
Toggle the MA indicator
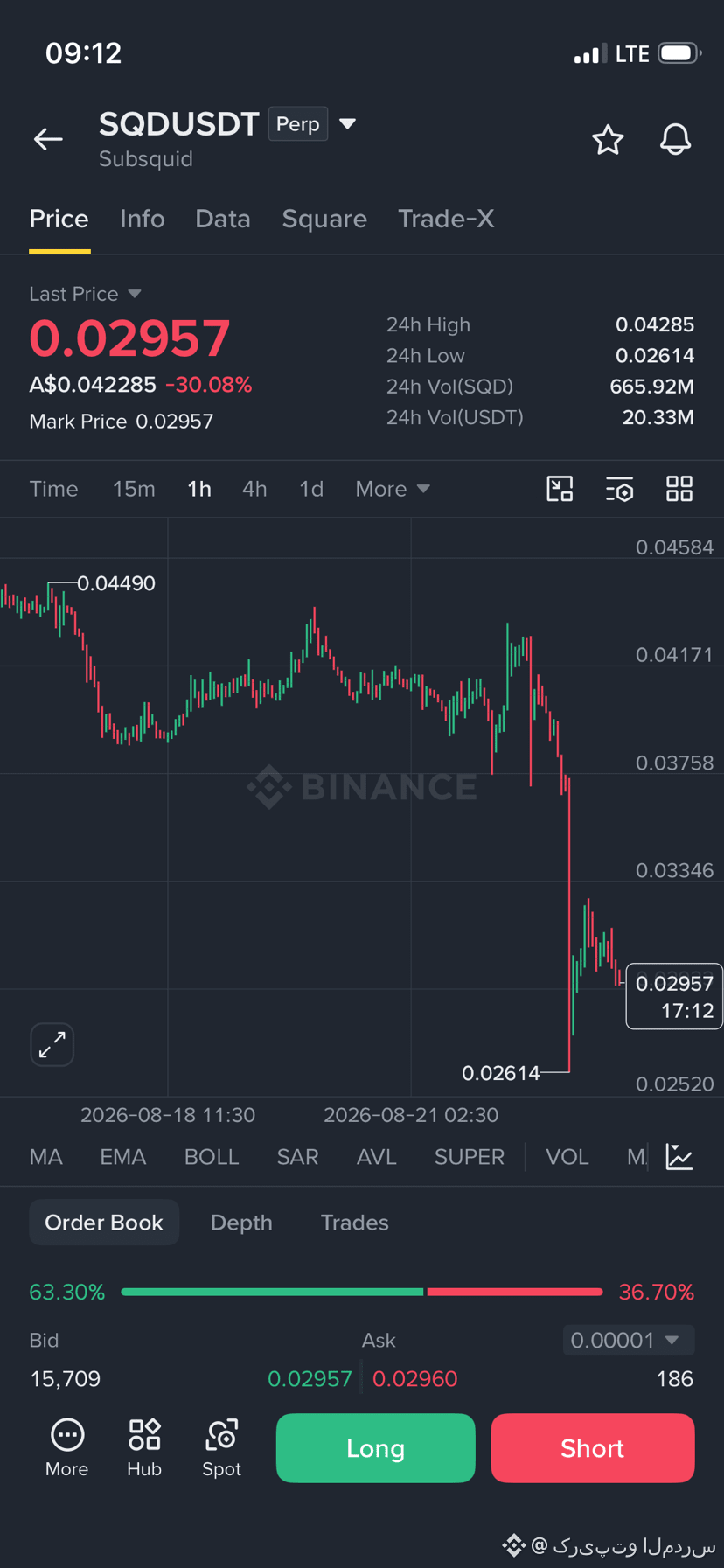pos(45,1157)
